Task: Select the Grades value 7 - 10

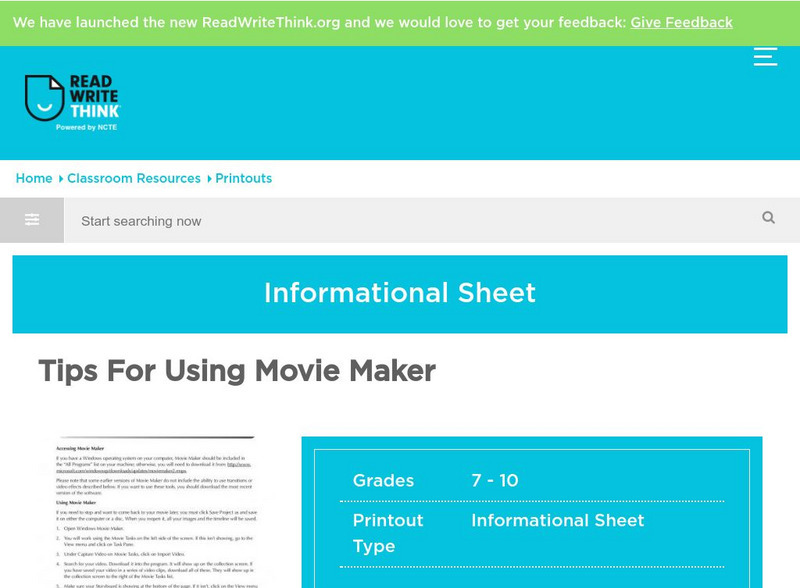Action: [495, 480]
